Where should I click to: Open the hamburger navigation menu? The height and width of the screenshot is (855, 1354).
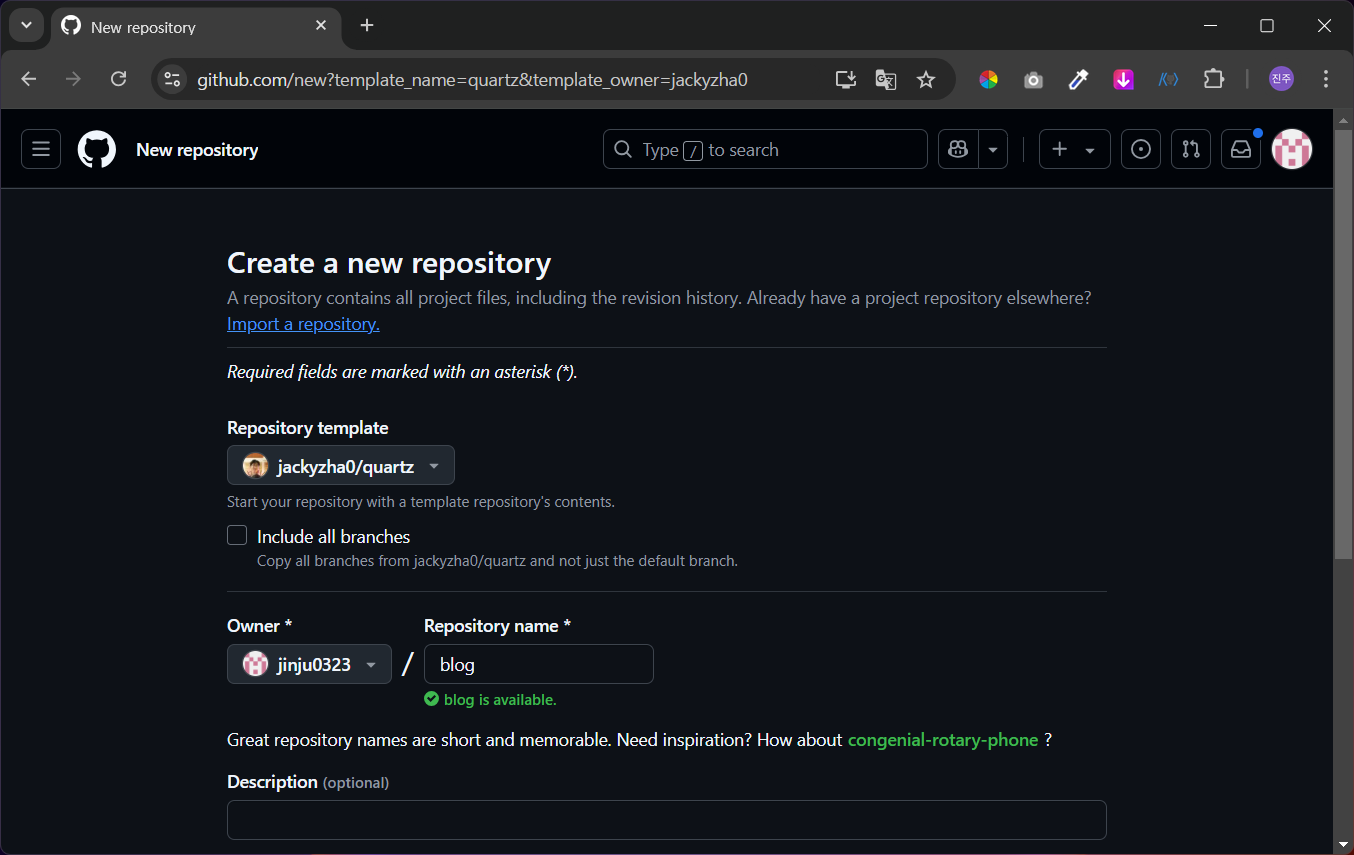(40, 148)
